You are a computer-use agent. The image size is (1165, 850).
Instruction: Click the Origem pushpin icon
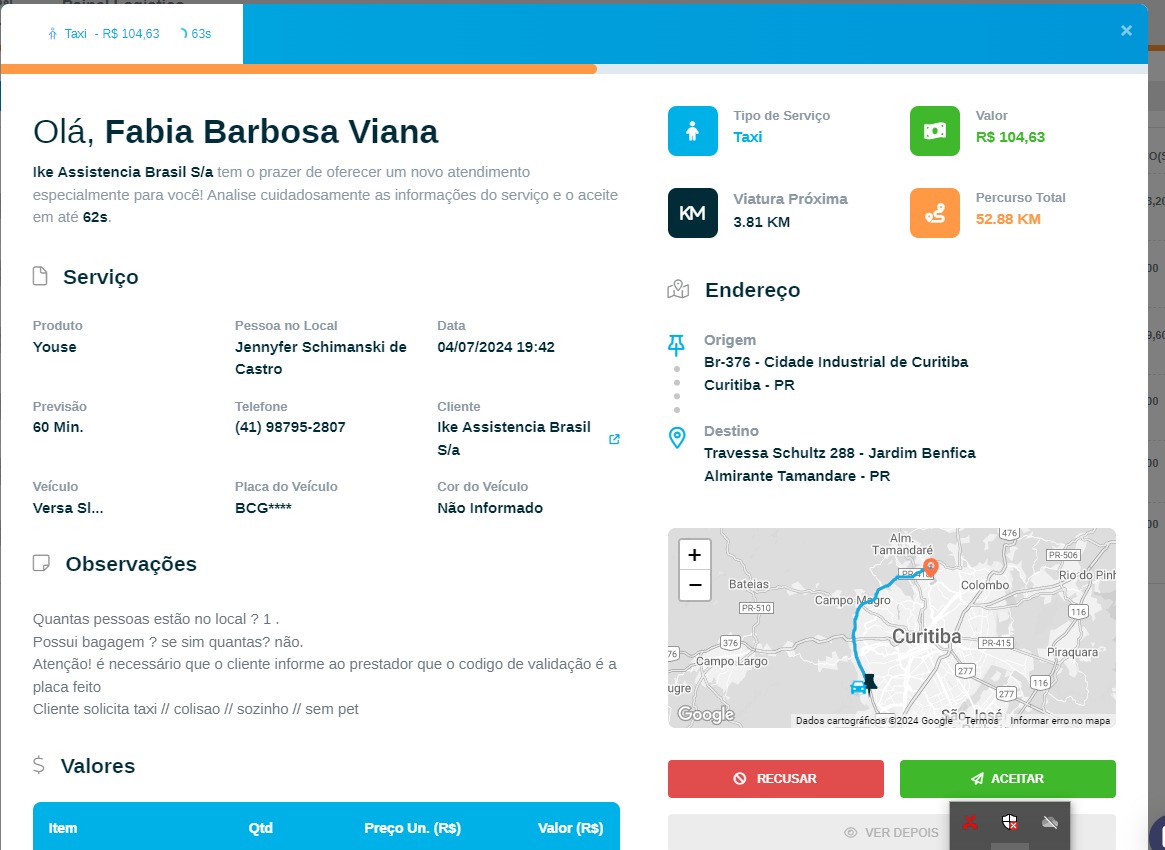(x=676, y=345)
